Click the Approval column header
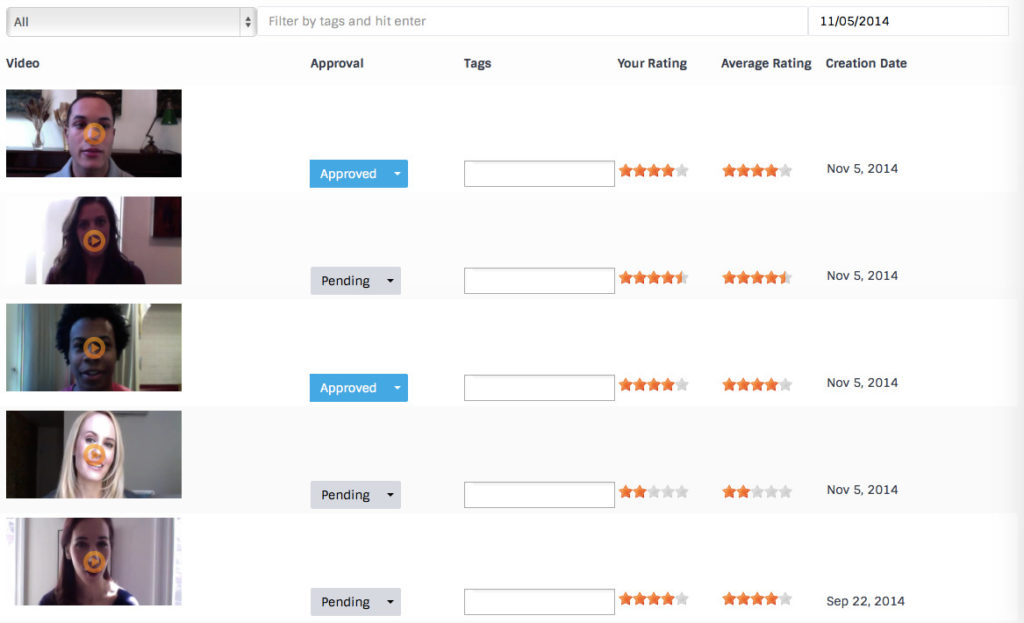The image size is (1024, 623). pos(337,63)
